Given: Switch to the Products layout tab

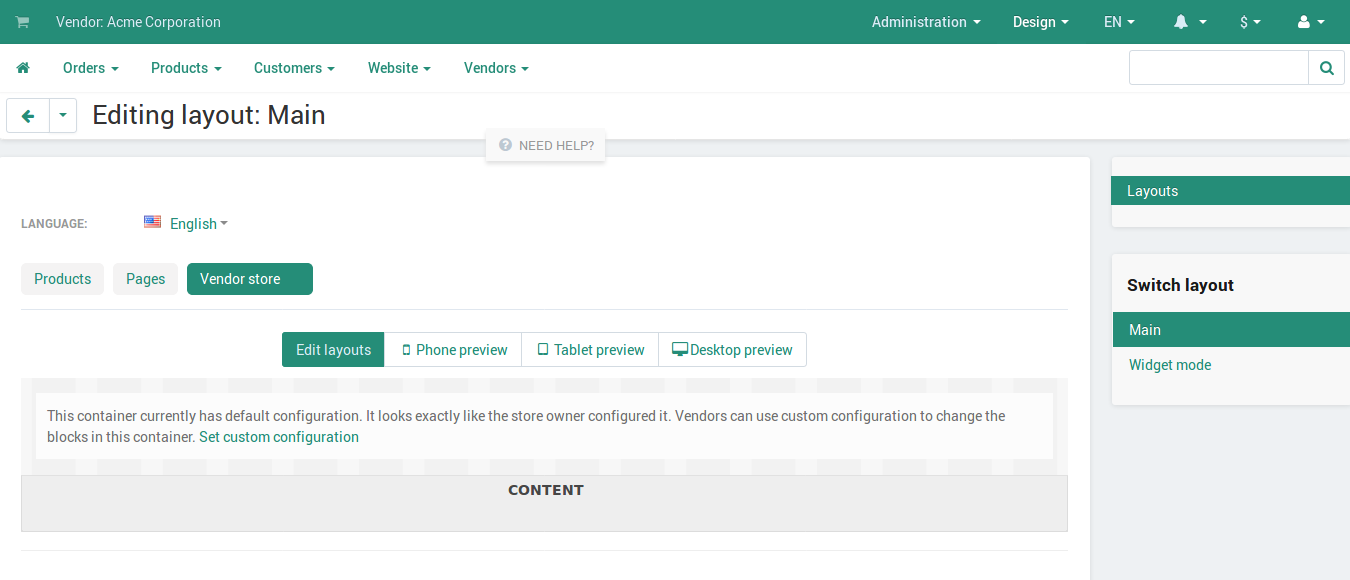Looking at the screenshot, I should 62,279.
